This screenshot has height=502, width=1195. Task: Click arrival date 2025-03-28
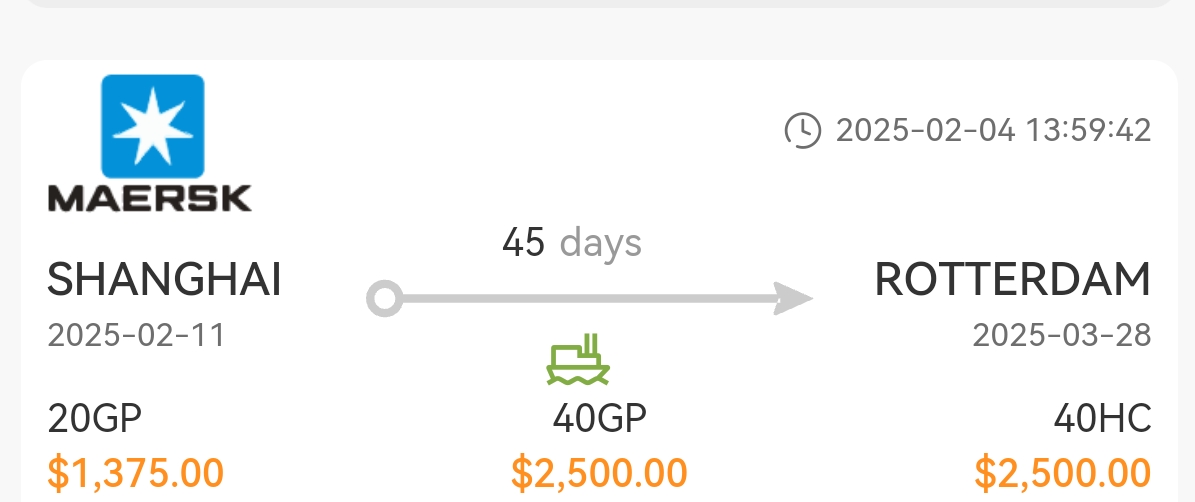1062,335
